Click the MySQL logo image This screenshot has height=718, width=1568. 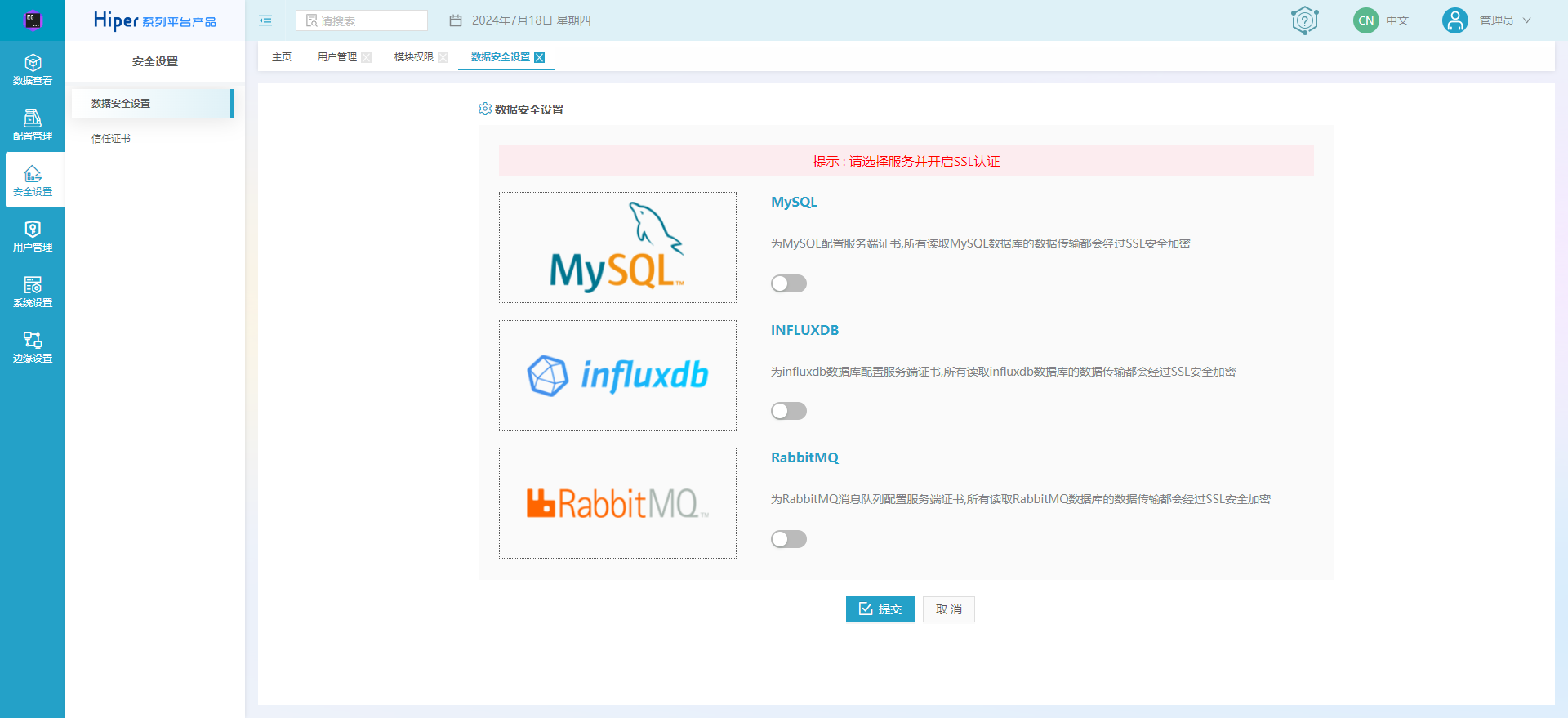tap(617, 248)
